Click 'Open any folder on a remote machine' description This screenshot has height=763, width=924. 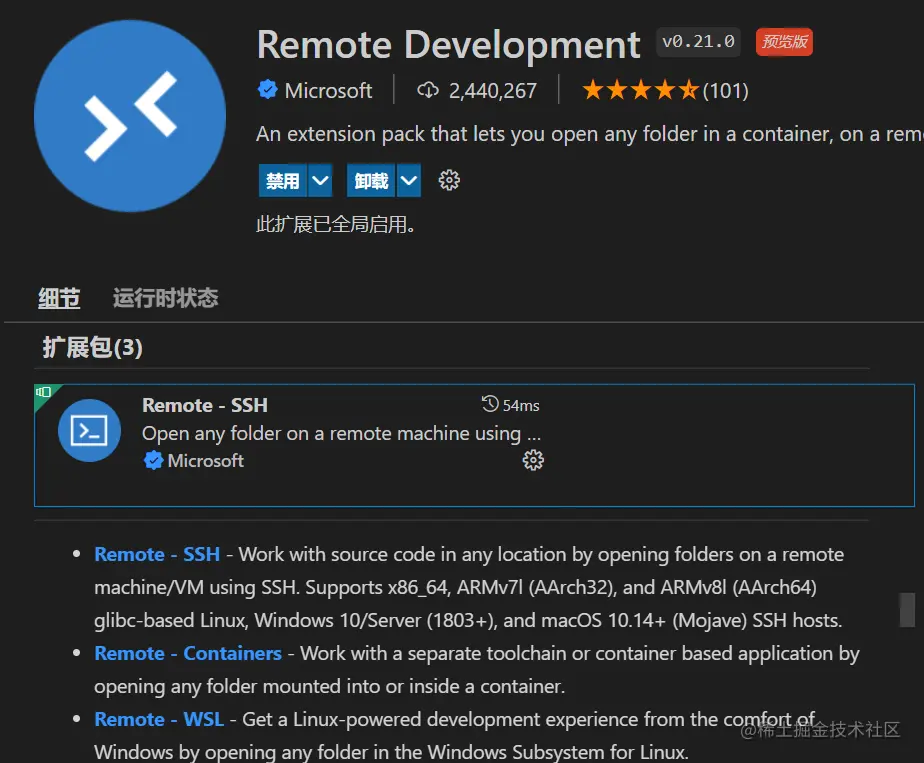pyautogui.click(x=342, y=434)
